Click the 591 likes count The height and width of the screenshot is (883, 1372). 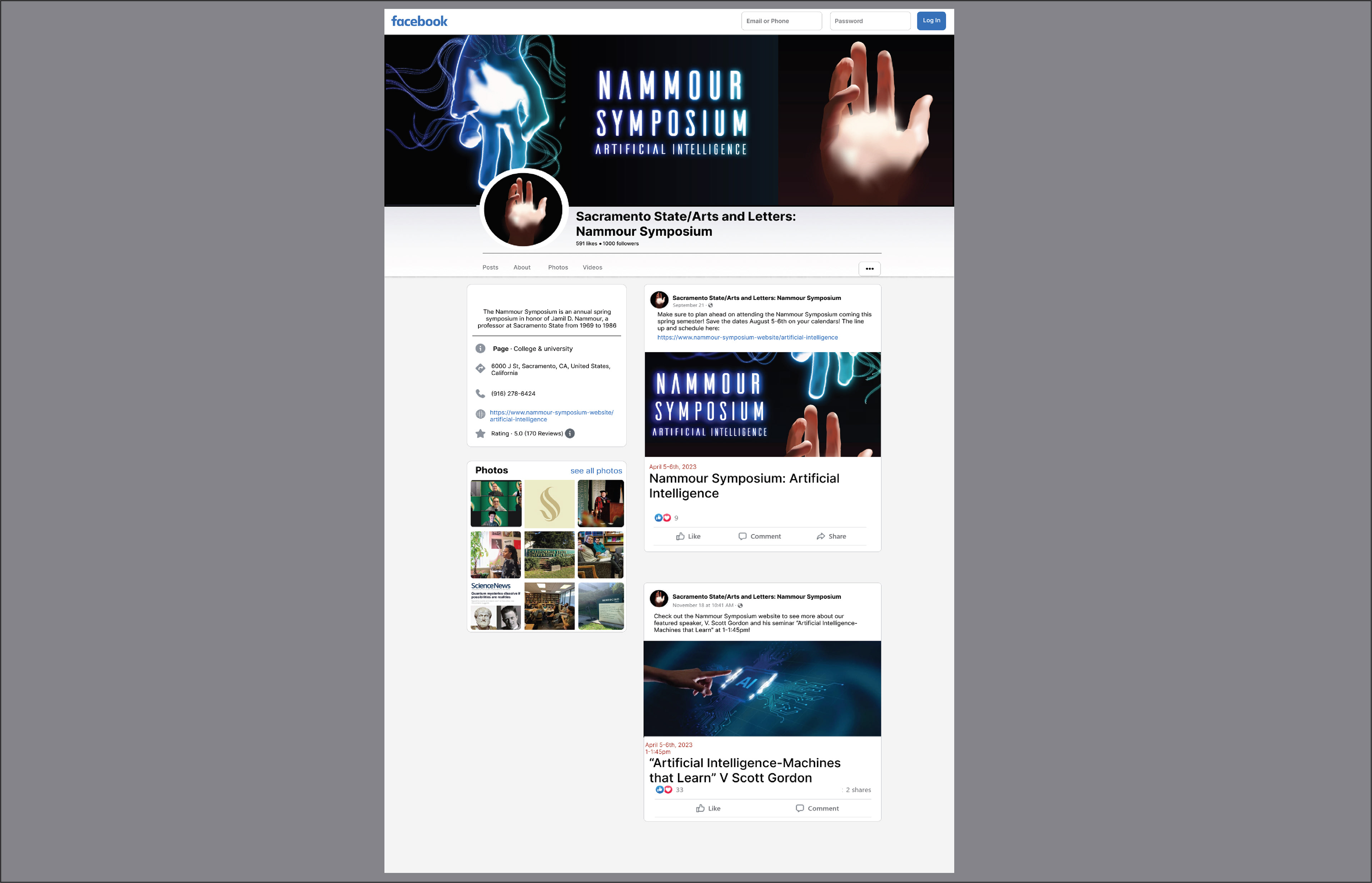point(586,243)
